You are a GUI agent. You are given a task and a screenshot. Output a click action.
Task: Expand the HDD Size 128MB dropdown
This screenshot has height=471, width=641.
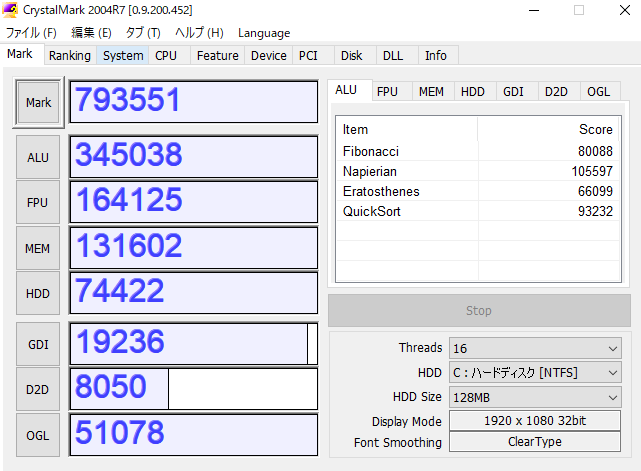tap(534, 397)
